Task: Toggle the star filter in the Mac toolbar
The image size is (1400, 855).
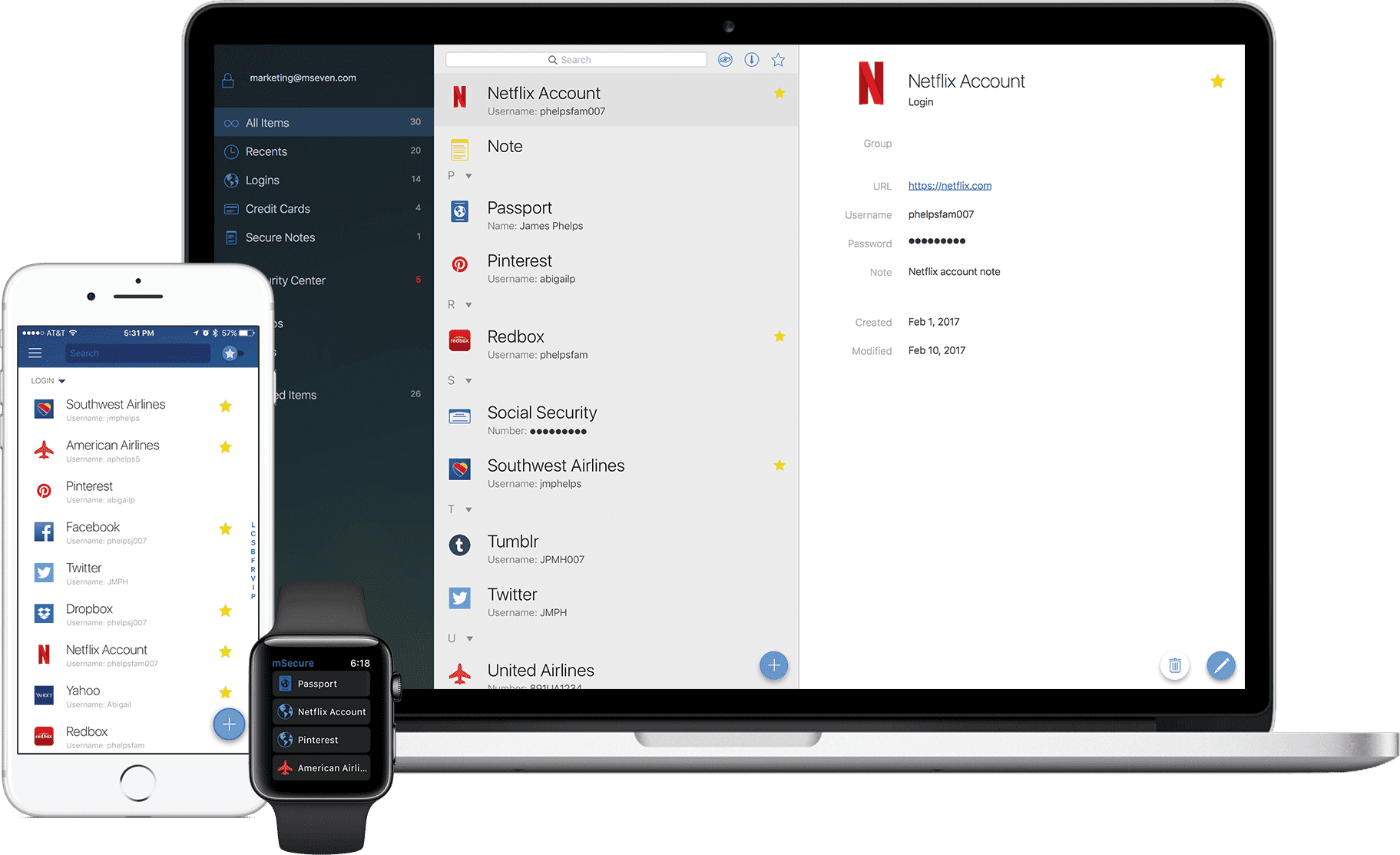Action: coord(778,59)
